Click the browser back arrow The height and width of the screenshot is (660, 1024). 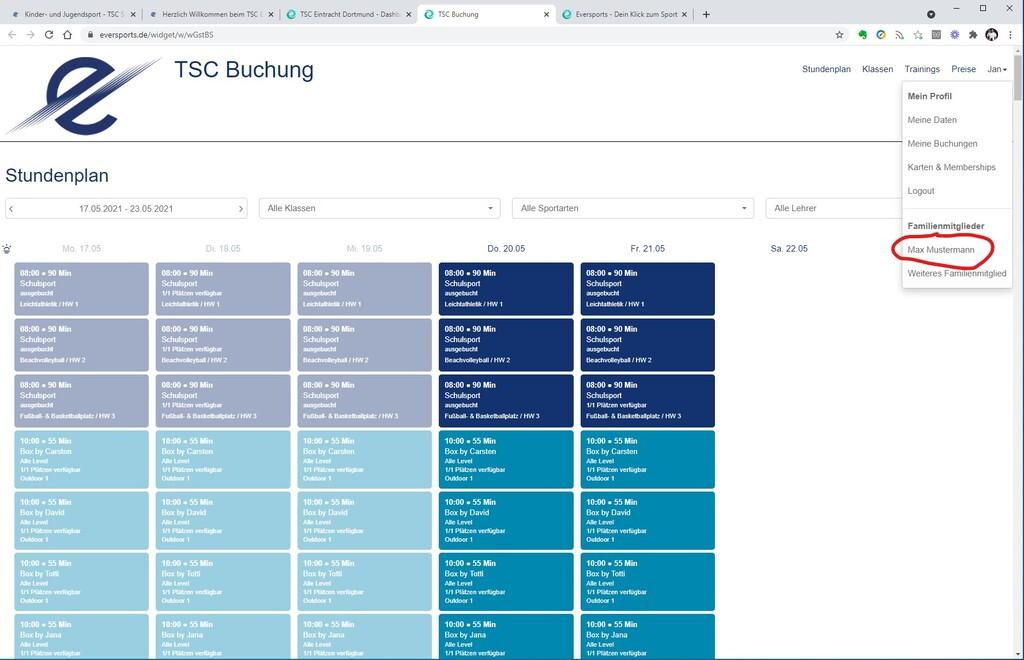12,35
